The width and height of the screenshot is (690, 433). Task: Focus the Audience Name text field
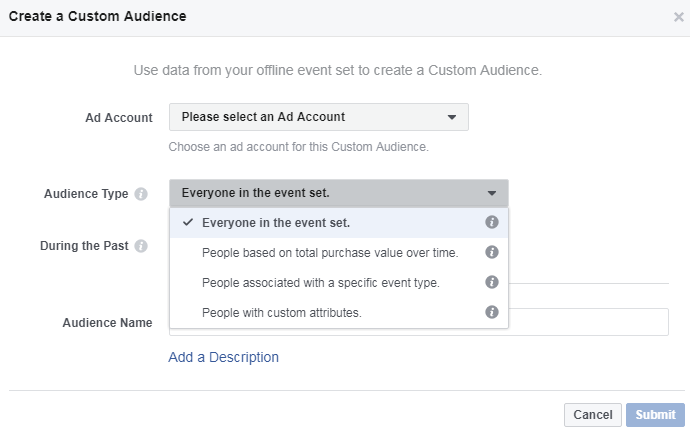coord(588,322)
